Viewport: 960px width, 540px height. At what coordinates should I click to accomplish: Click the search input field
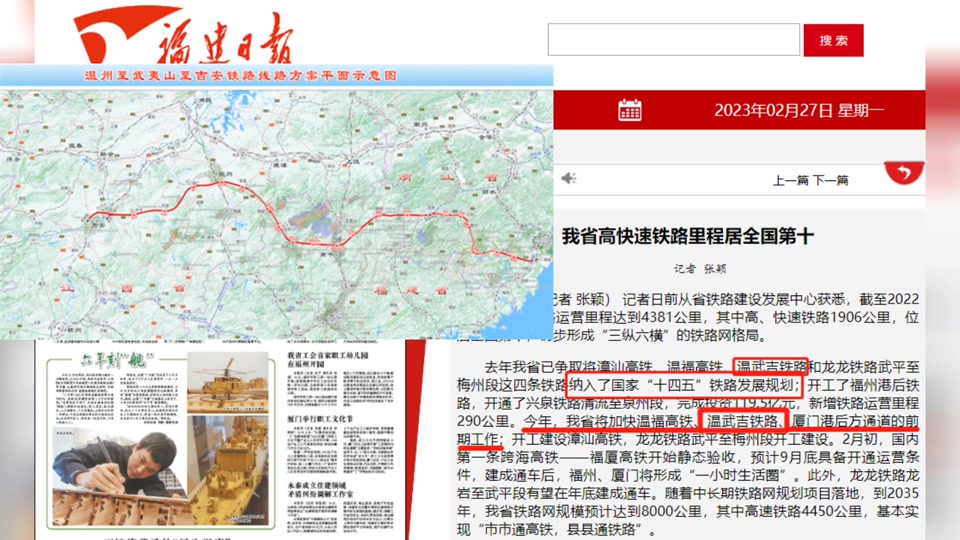(673, 40)
